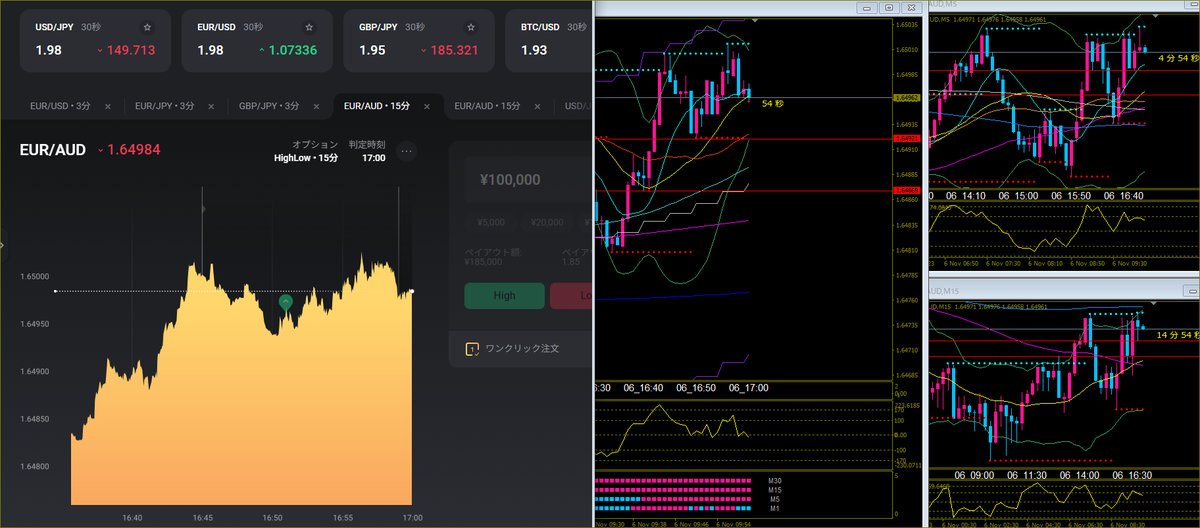
Task: Open the three-dot chart options menu
Action: [x=406, y=151]
